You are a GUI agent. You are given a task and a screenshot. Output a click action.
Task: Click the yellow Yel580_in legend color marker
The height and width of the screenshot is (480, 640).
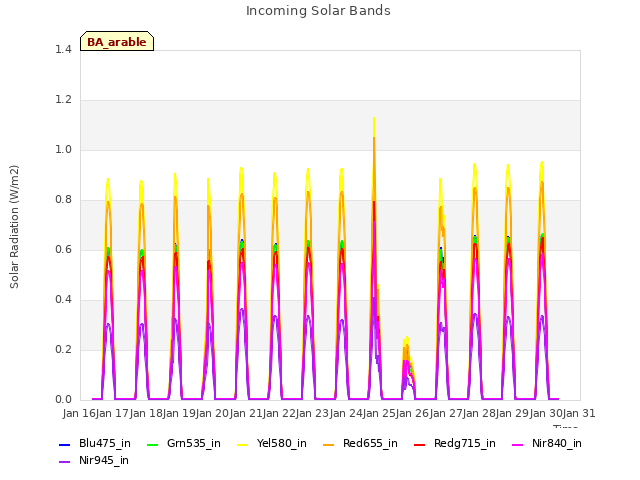[242, 444]
